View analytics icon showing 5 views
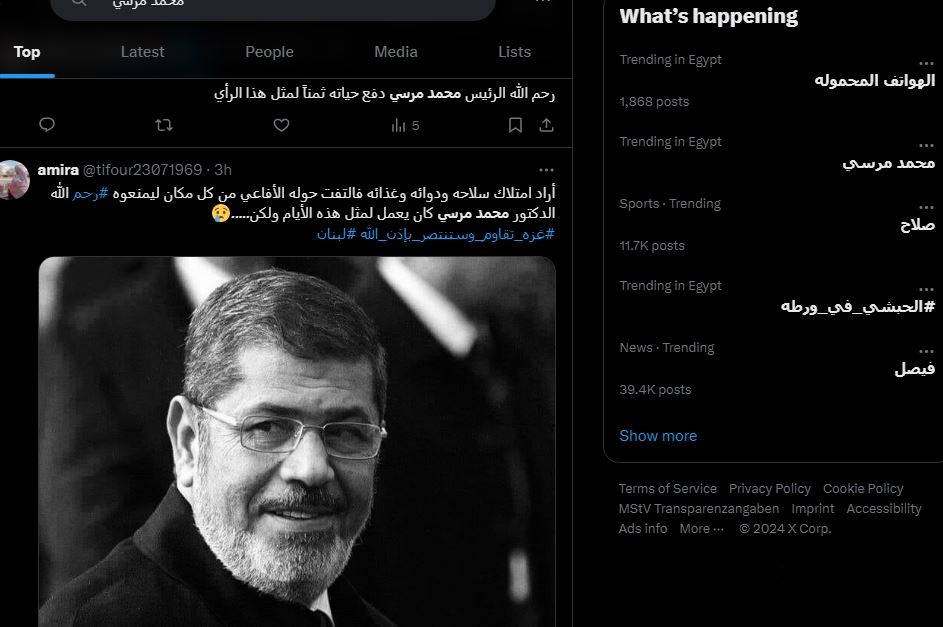Screen dimensions: 943x627 [x=405, y=126]
